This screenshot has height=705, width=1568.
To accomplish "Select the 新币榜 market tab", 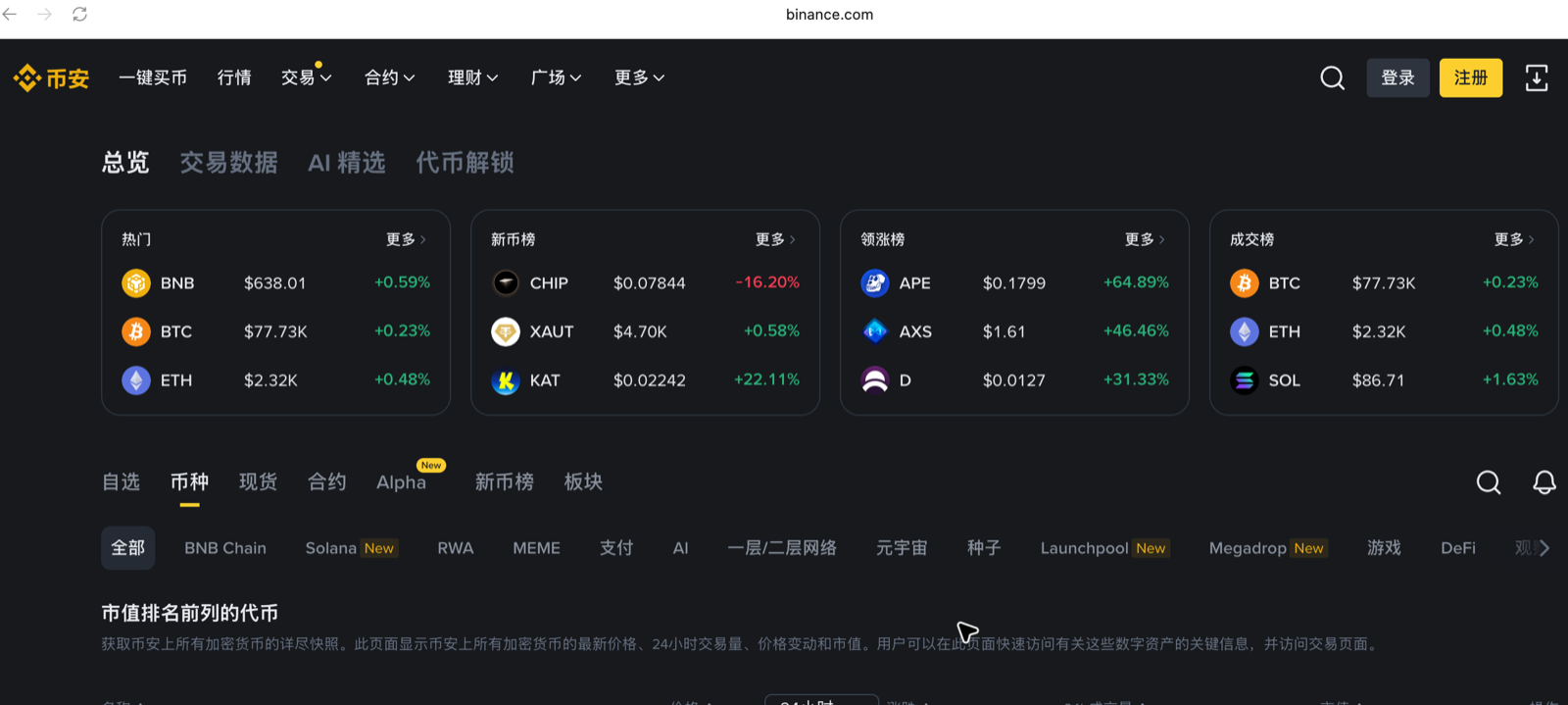I will (504, 481).
